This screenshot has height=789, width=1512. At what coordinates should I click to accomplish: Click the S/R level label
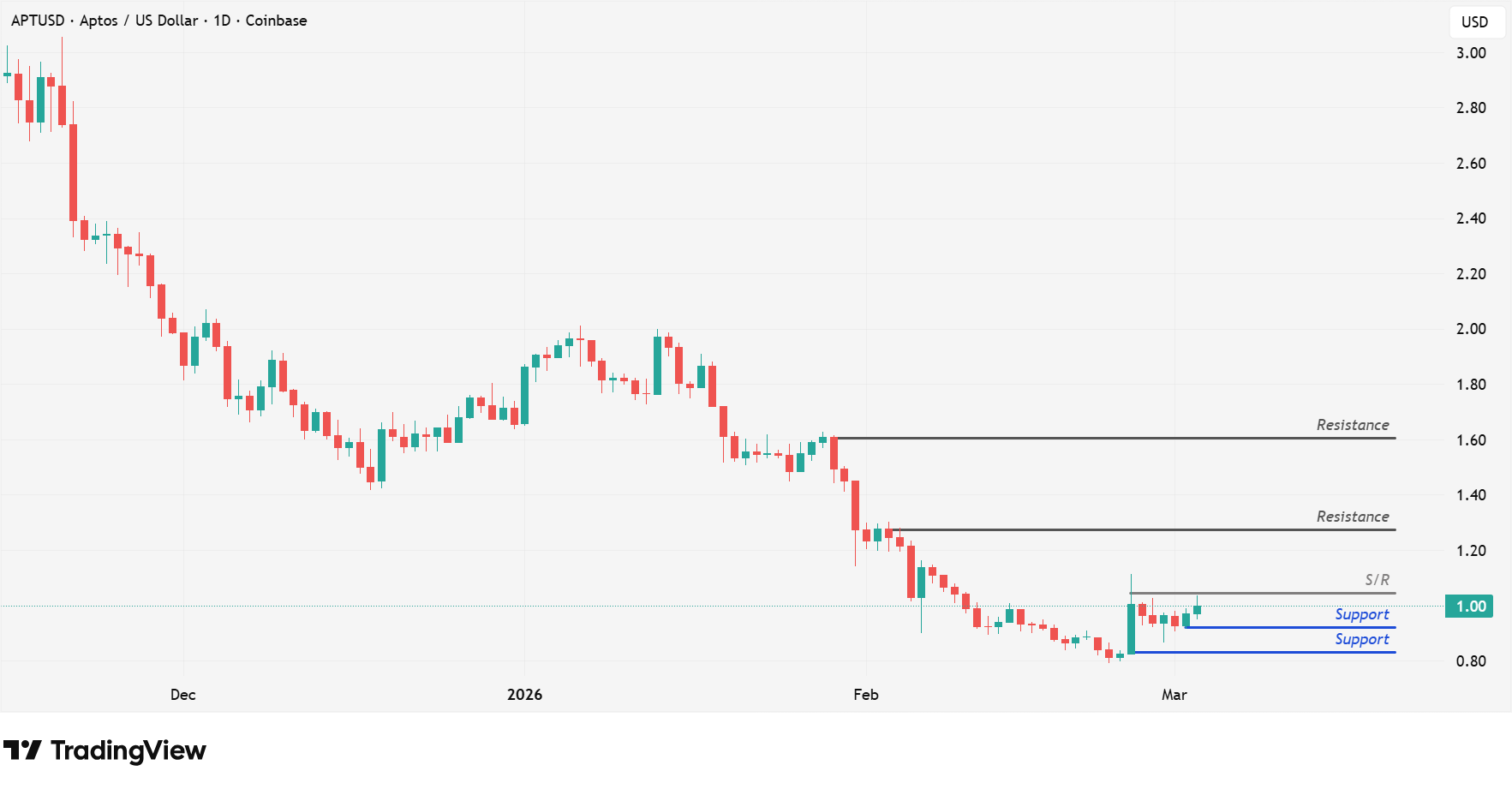[1377, 580]
